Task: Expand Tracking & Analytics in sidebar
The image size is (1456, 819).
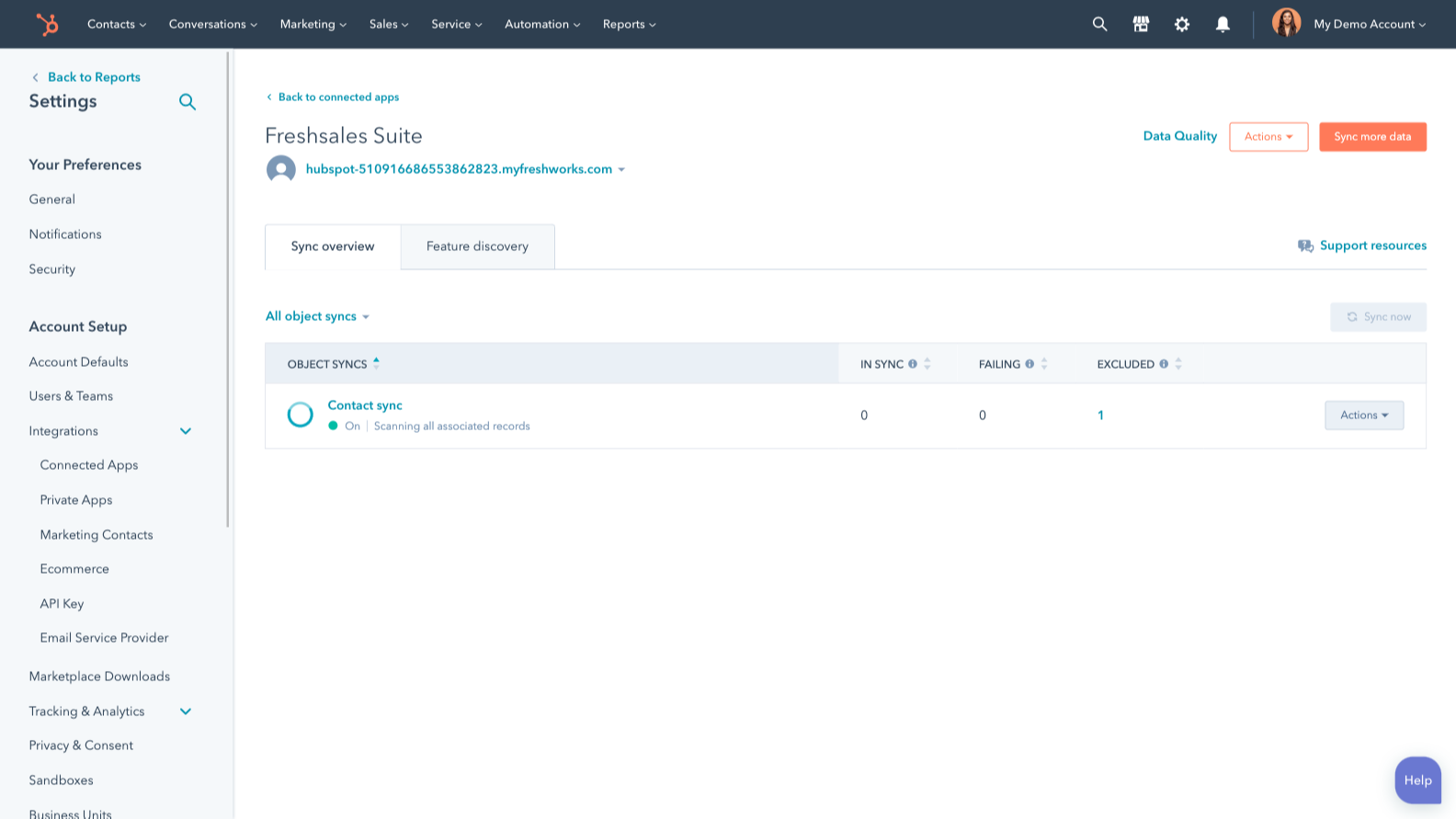Action: coord(186,711)
